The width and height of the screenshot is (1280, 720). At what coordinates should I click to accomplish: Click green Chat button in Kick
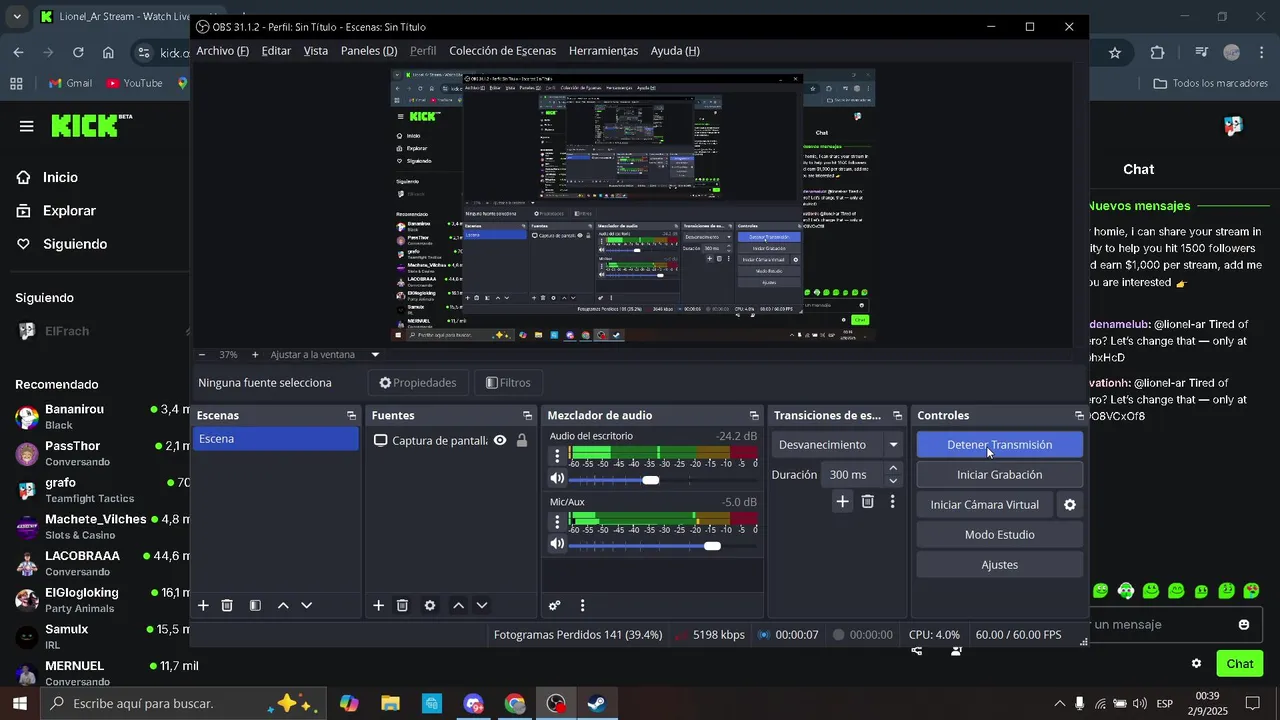[x=1240, y=663]
